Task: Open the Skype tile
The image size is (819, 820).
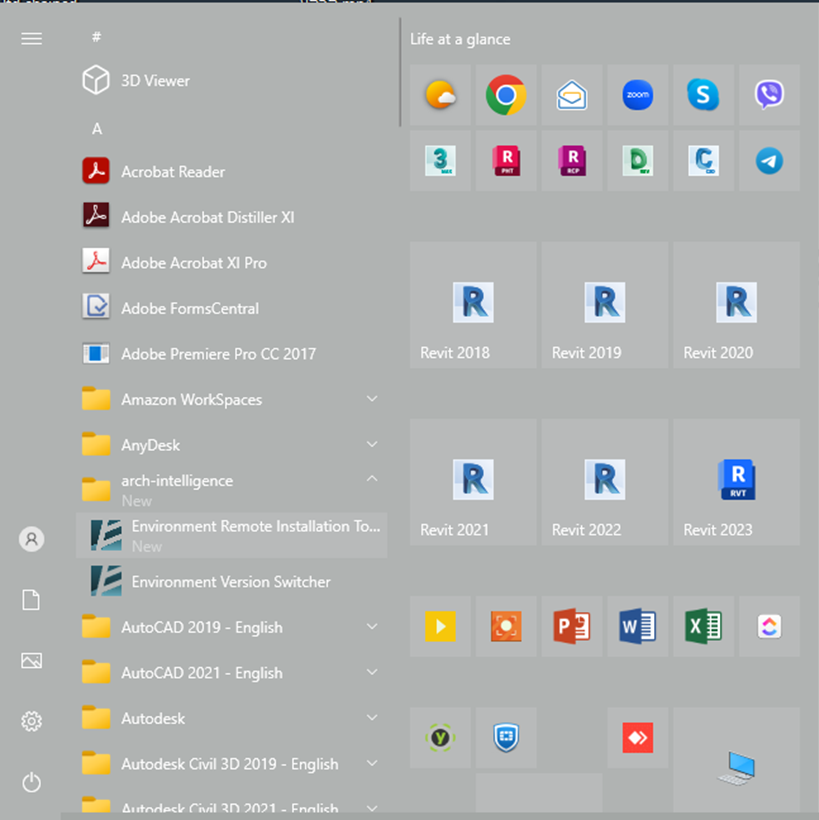Action: pos(703,95)
